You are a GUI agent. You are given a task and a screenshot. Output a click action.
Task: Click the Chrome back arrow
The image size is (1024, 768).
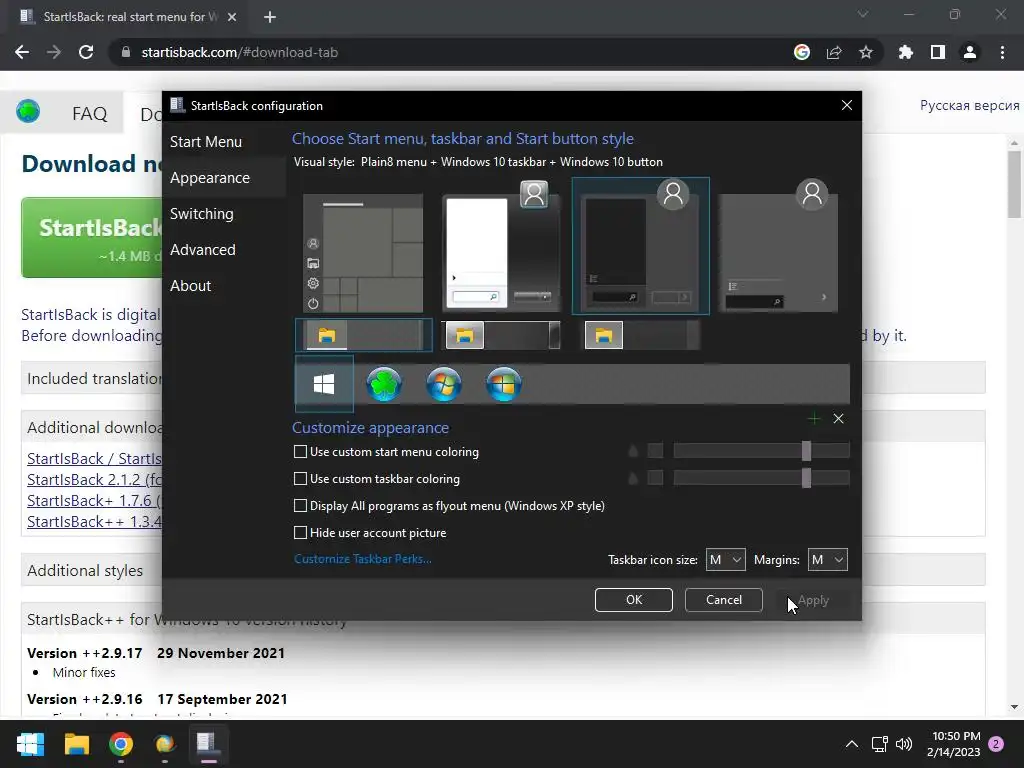22,52
